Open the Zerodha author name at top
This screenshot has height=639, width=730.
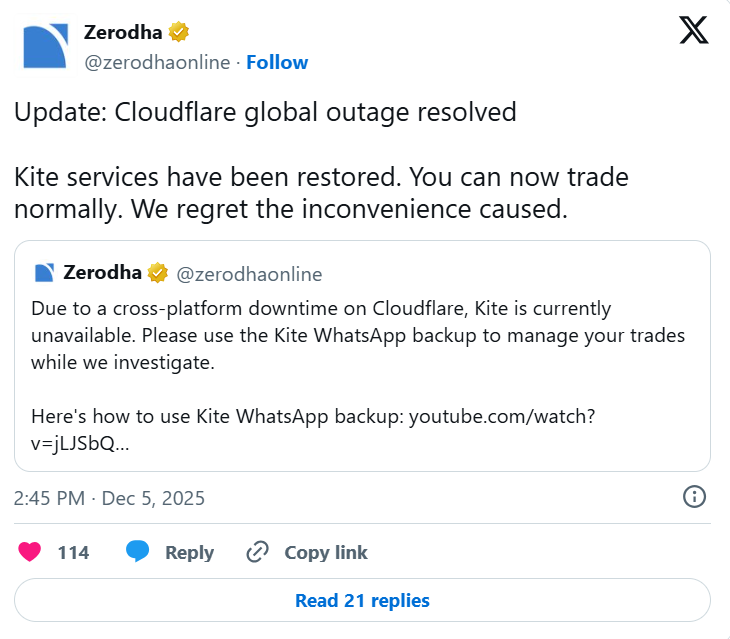[x=123, y=33]
